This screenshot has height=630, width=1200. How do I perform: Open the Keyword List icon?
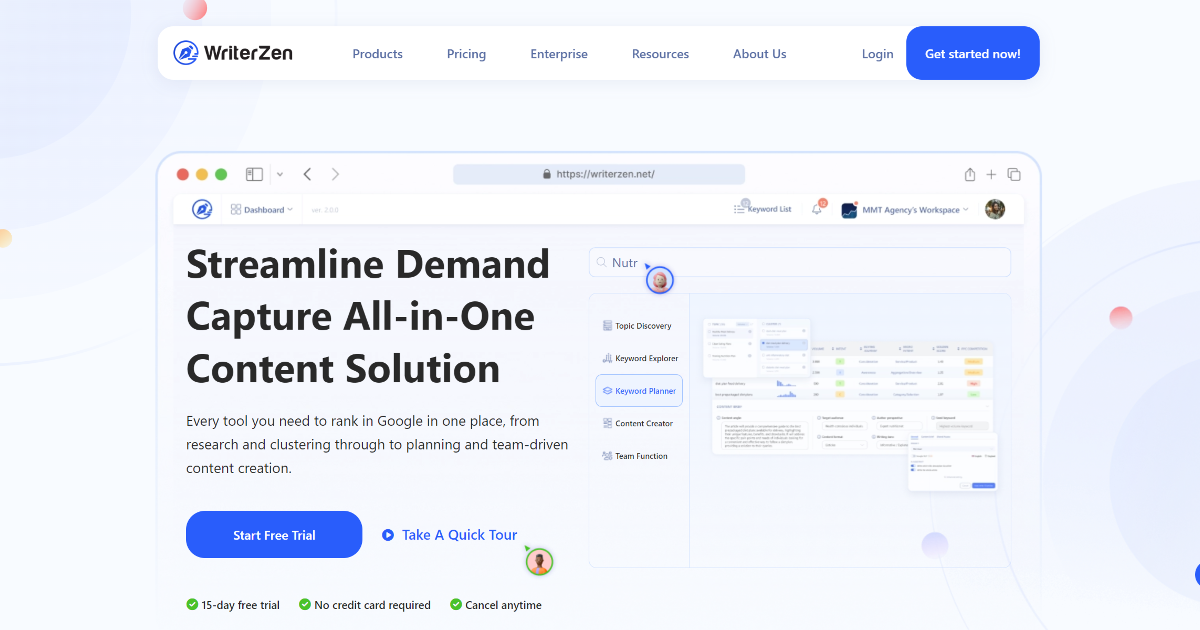point(740,209)
